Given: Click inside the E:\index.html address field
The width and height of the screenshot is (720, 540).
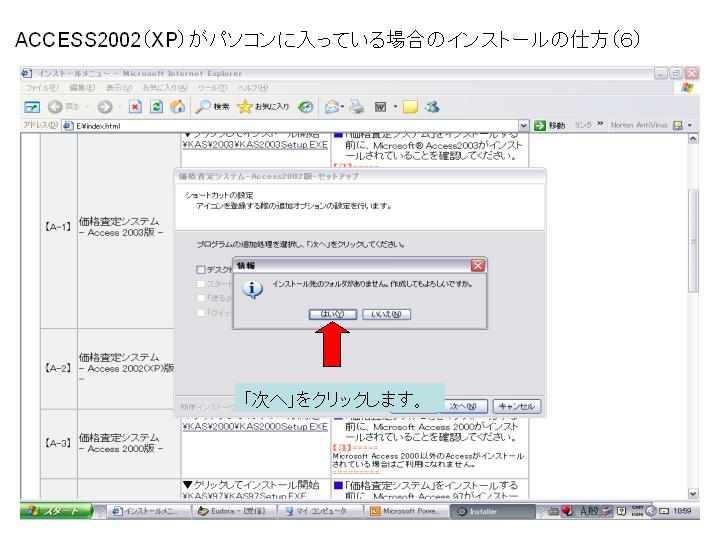Looking at the screenshot, I should tap(294, 125).
